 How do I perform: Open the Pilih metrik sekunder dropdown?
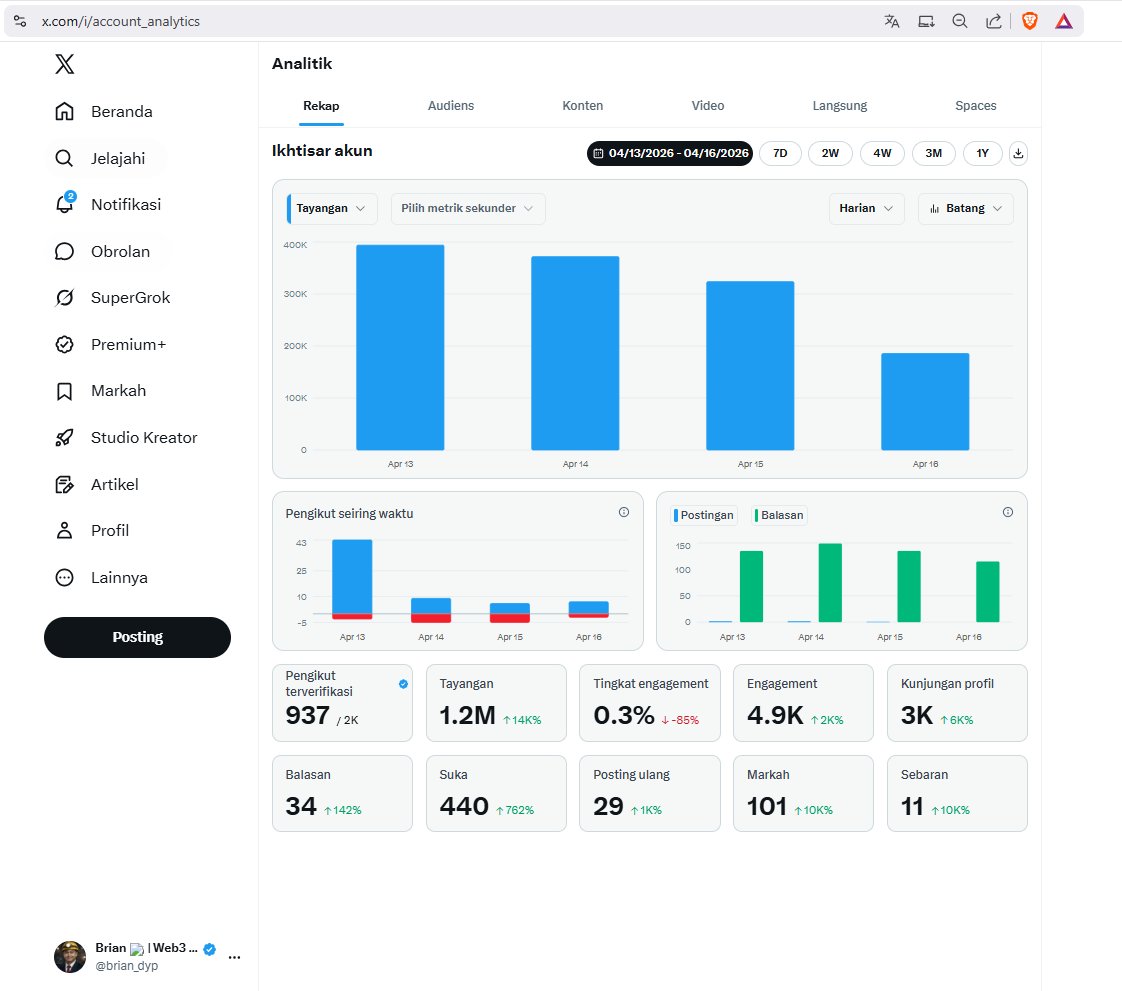(x=468, y=208)
